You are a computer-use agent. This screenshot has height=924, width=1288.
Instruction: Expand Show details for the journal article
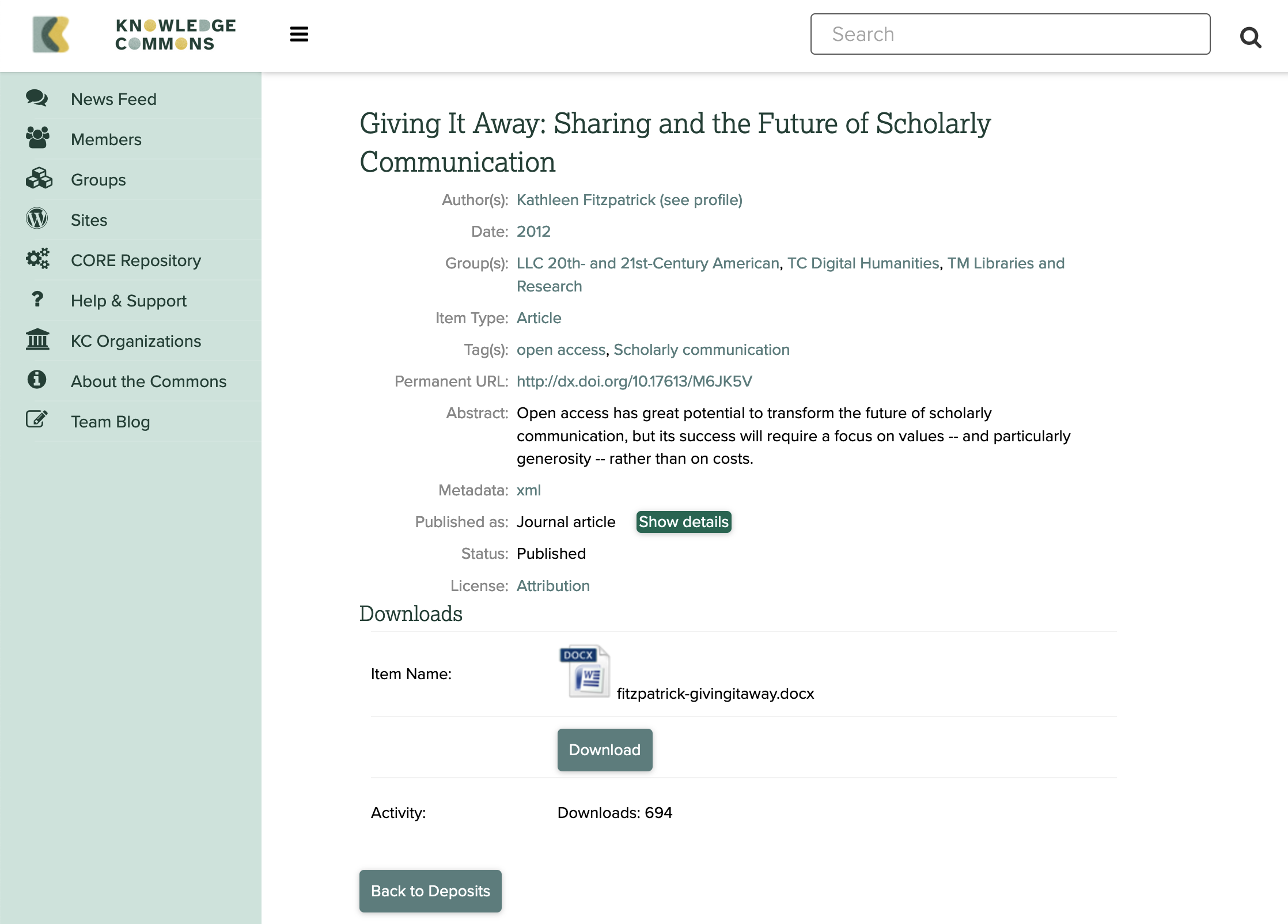pos(683,522)
